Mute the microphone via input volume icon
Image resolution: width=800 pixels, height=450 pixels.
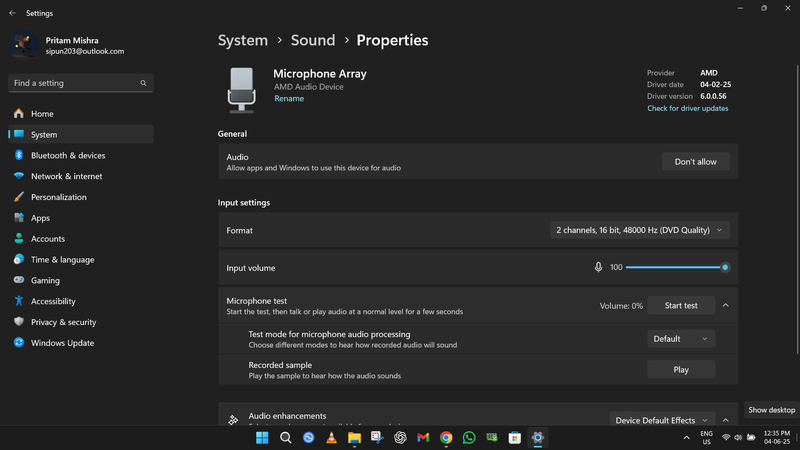[598, 267]
